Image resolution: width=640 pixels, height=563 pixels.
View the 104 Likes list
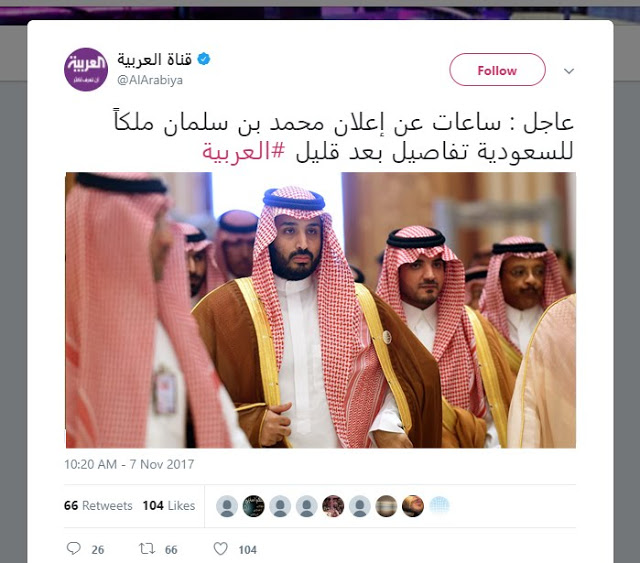coord(169,506)
